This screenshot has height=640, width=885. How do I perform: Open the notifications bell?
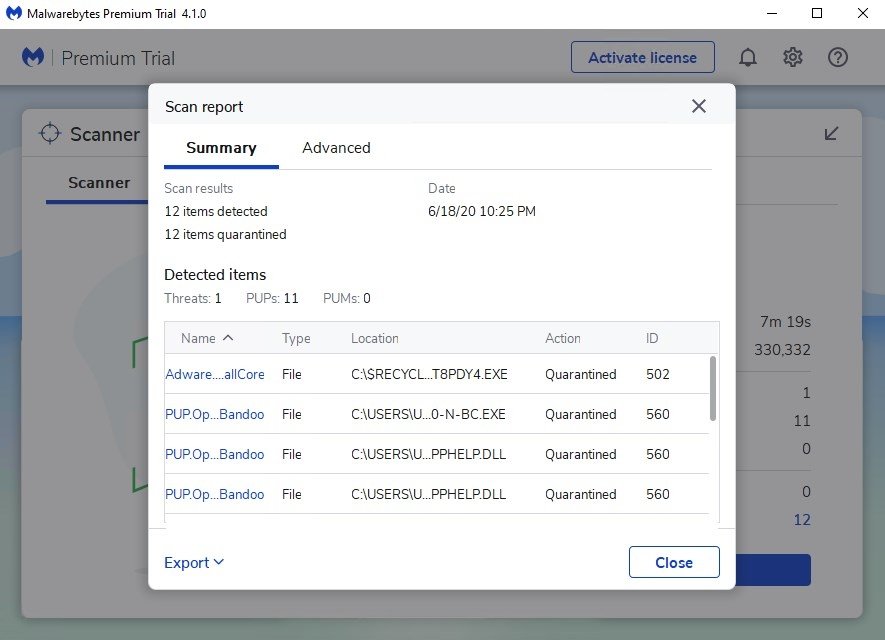748,58
